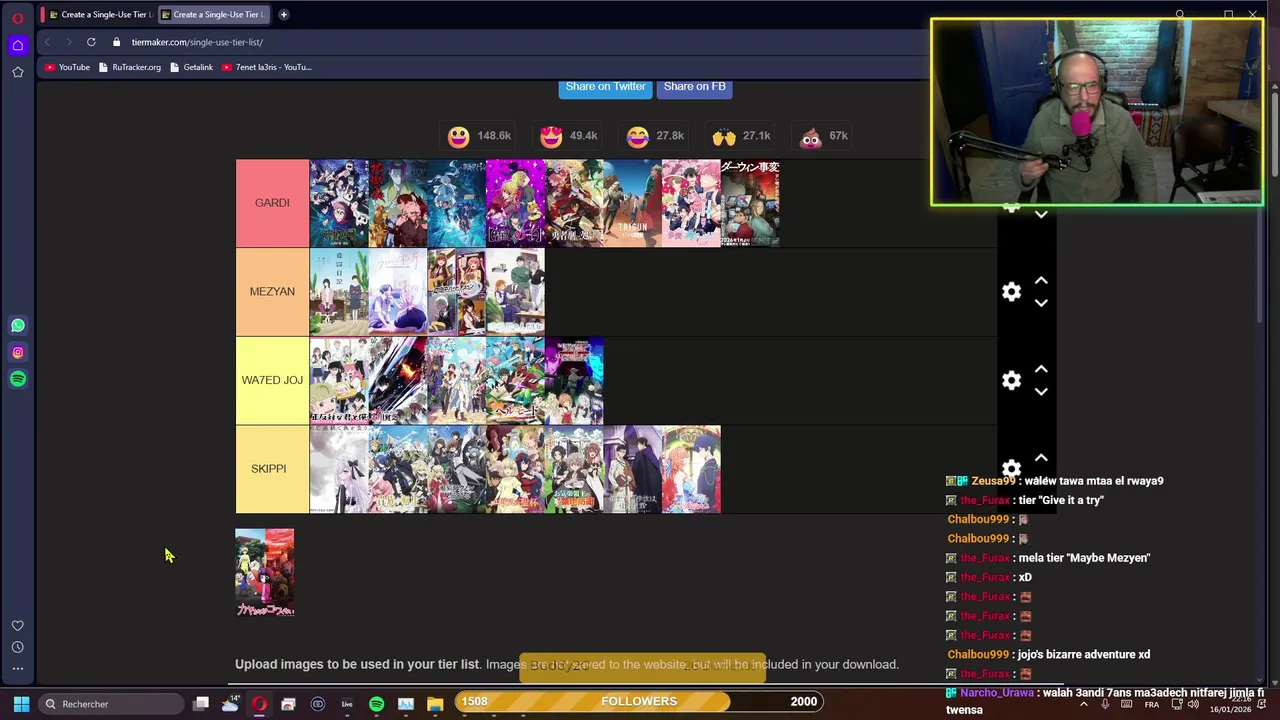Select last poster in SKIPPI row

[691, 469]
